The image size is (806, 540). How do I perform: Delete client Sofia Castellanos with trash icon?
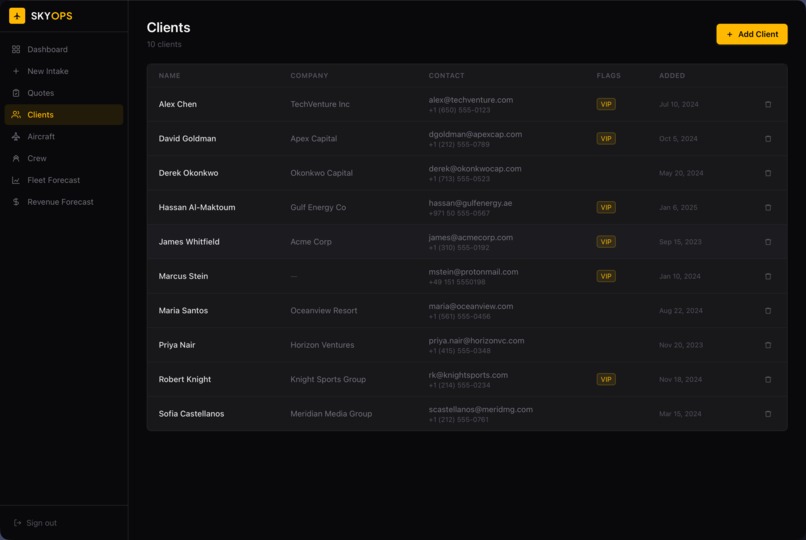coord(768,414)
